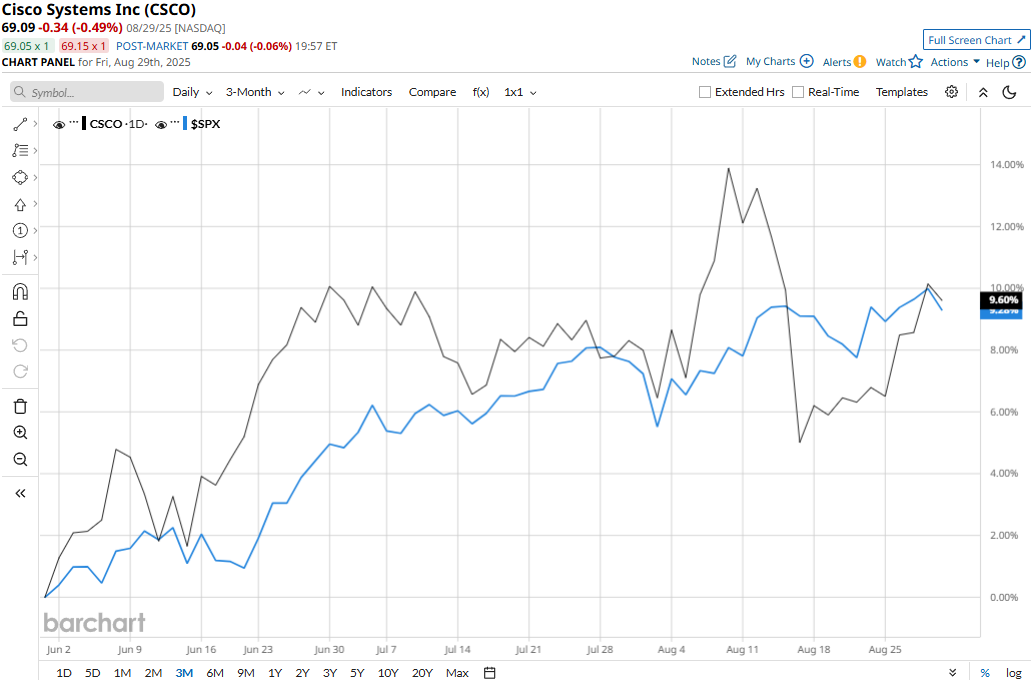Screen dimensions: 1032x680
Task: Zoom in on the chart
Action: [20, 432]
